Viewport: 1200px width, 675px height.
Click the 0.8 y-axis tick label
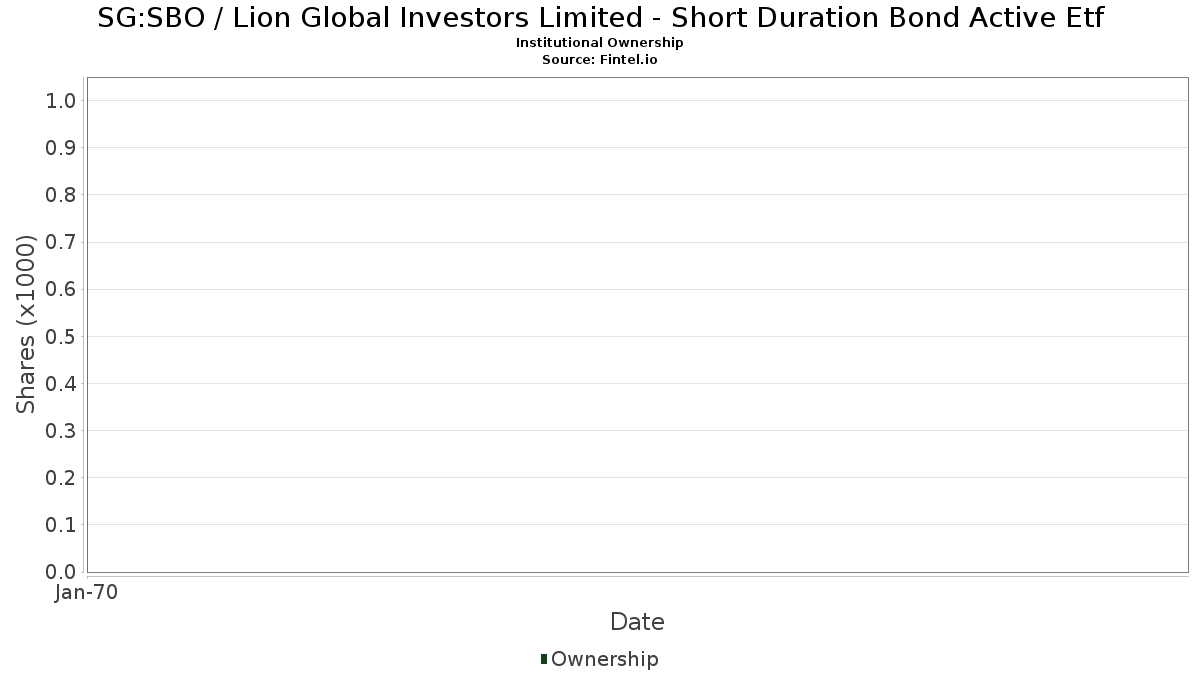(x=61, y=195)
